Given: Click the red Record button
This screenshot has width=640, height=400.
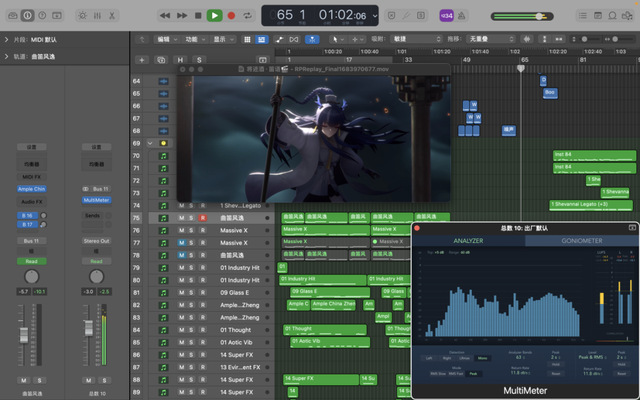Looking at the screenshot, I should [x=231, y=16].
